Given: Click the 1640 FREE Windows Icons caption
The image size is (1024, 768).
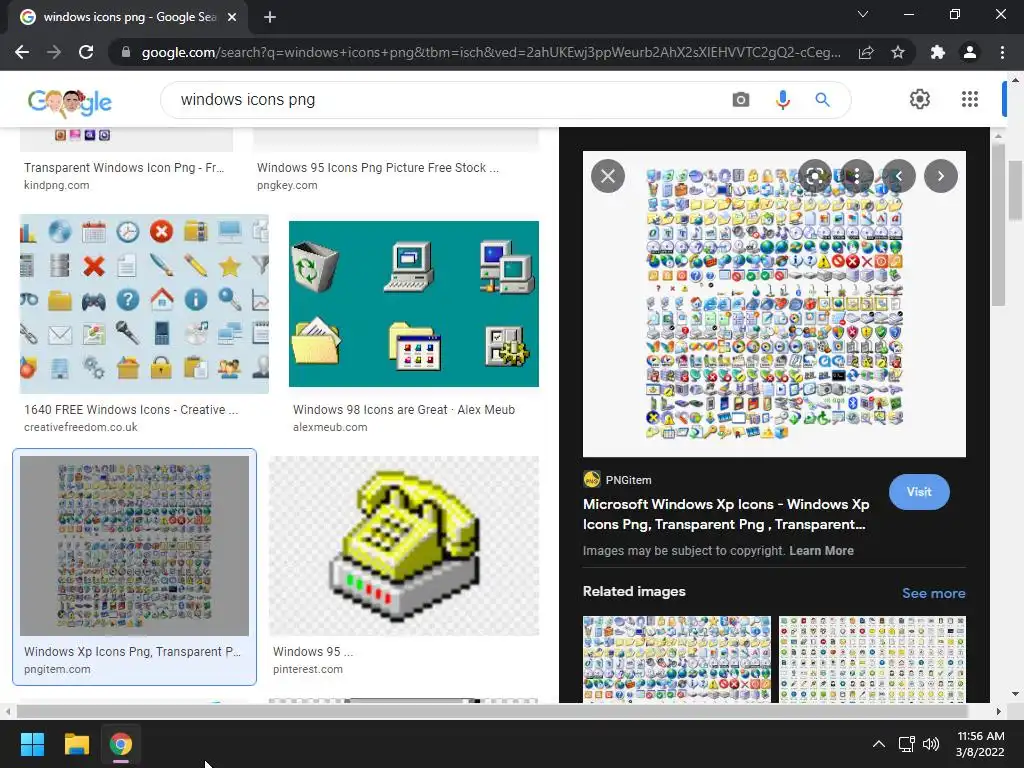Looking at the screenshot, I should [x=131, y=409].
